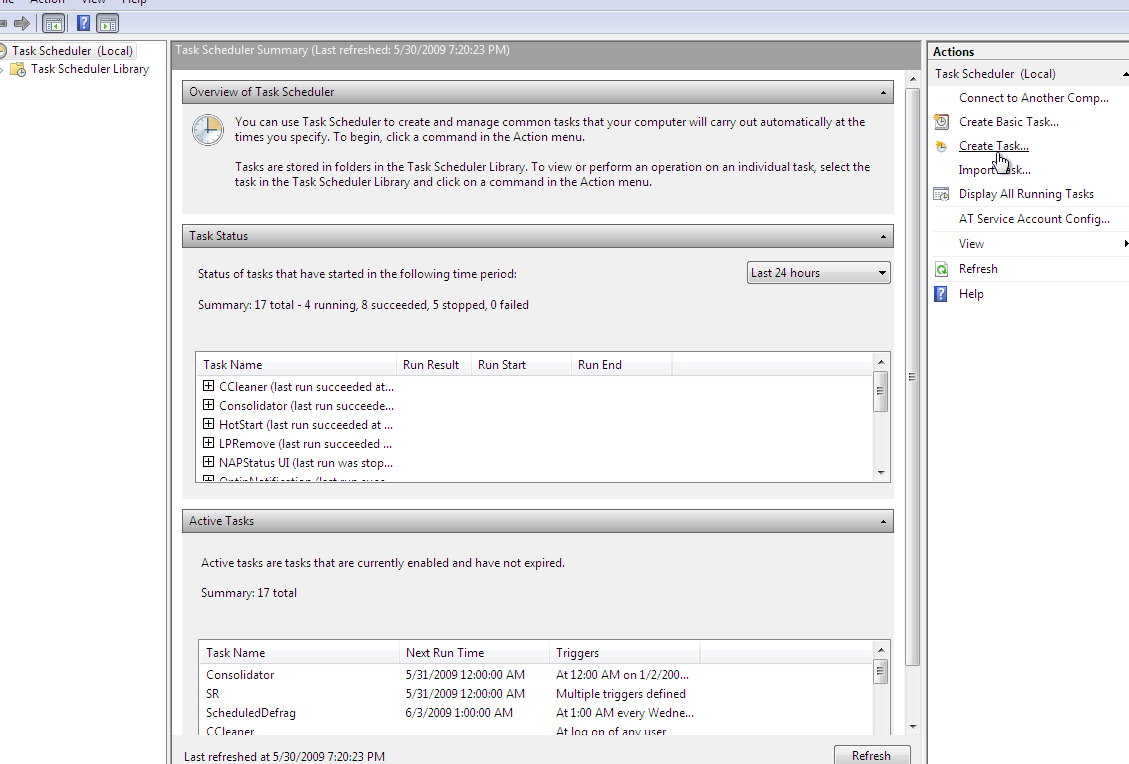Screen dimensions: 1129x764
Task: Select Task Scheduler (Local) tree node
Action: 72,51
